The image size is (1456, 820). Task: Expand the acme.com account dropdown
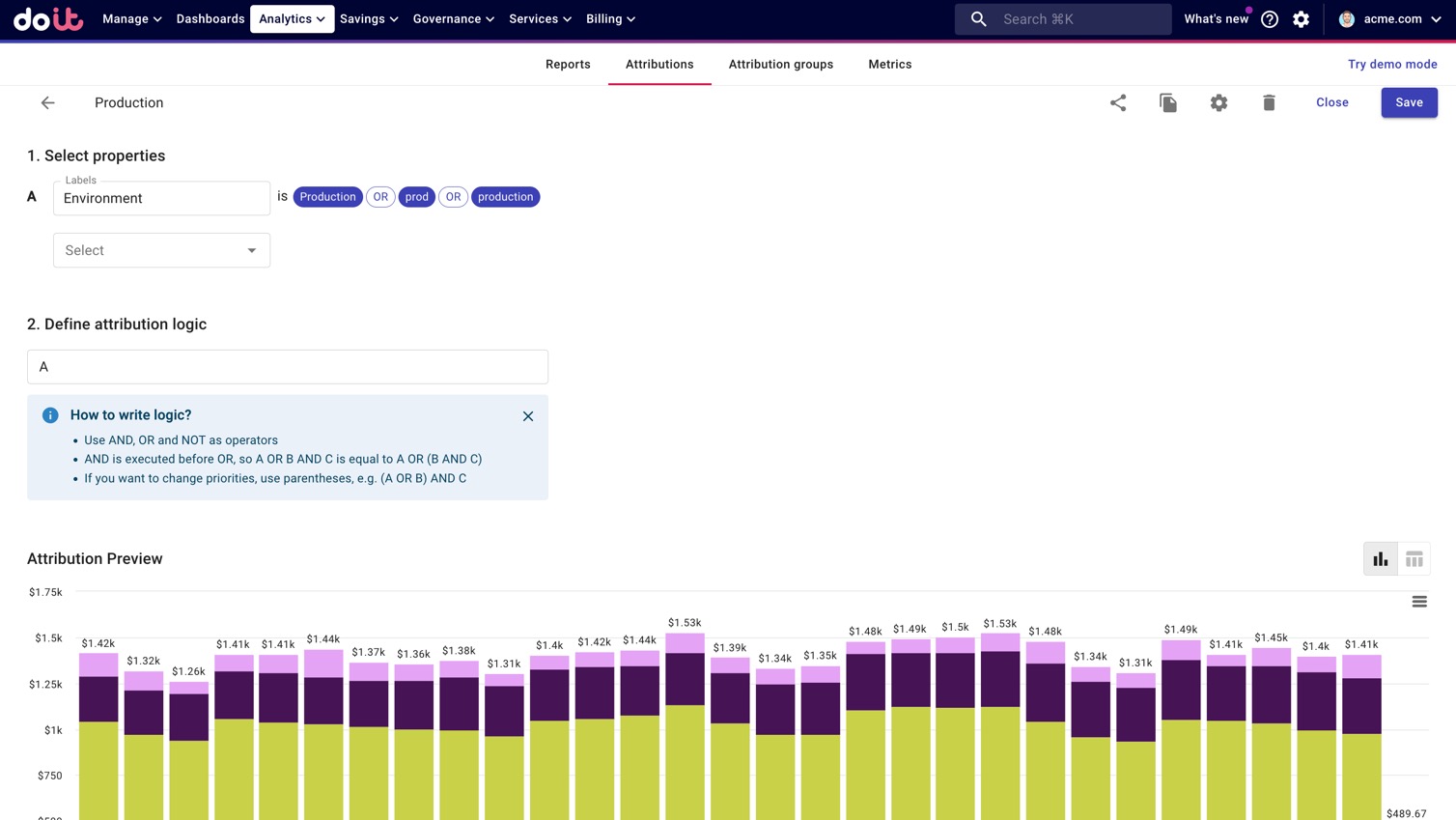click(1390, 19)
